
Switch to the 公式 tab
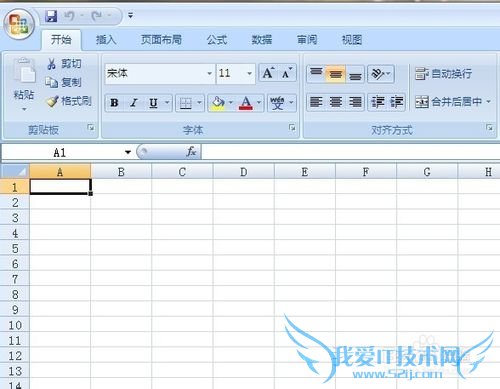pos(217,40)
